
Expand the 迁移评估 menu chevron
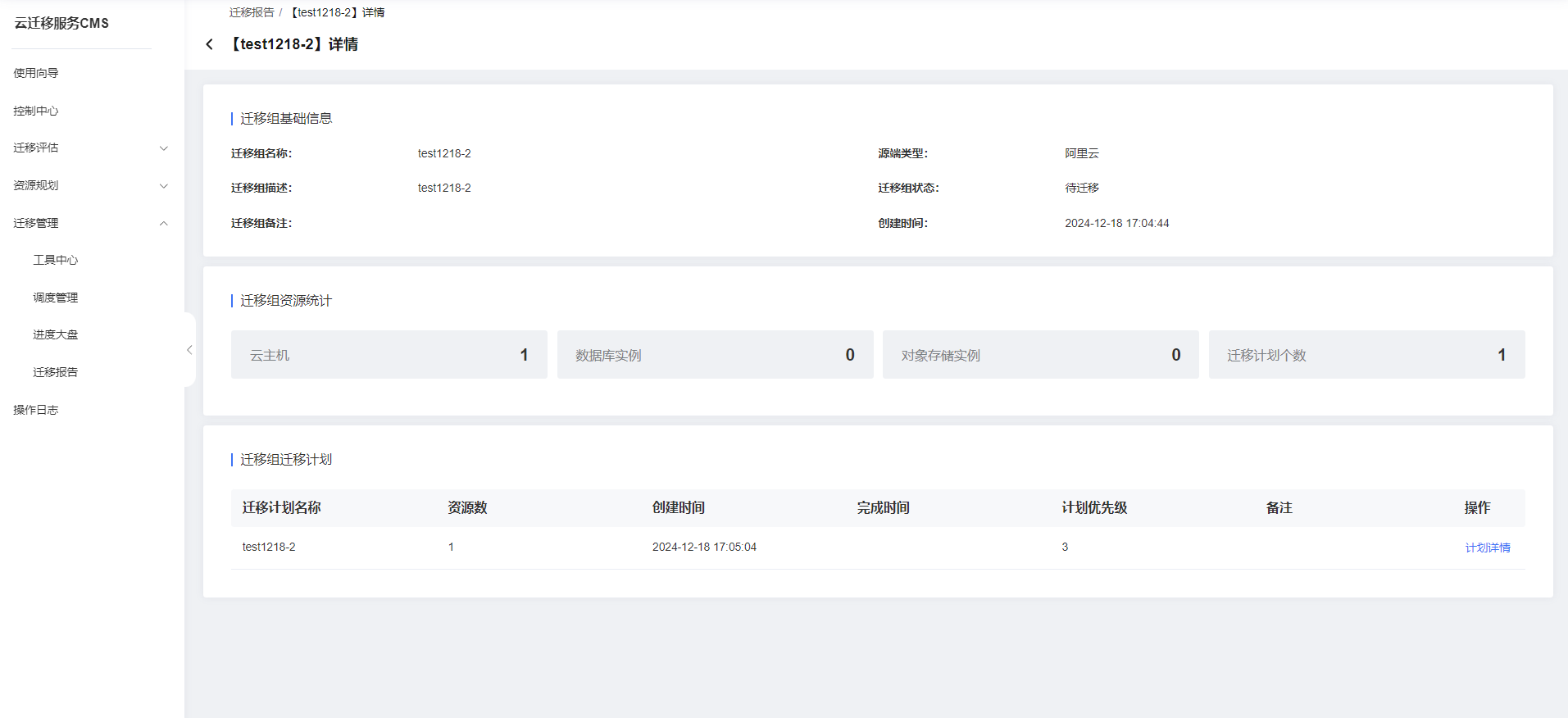[x=163, y=148]
